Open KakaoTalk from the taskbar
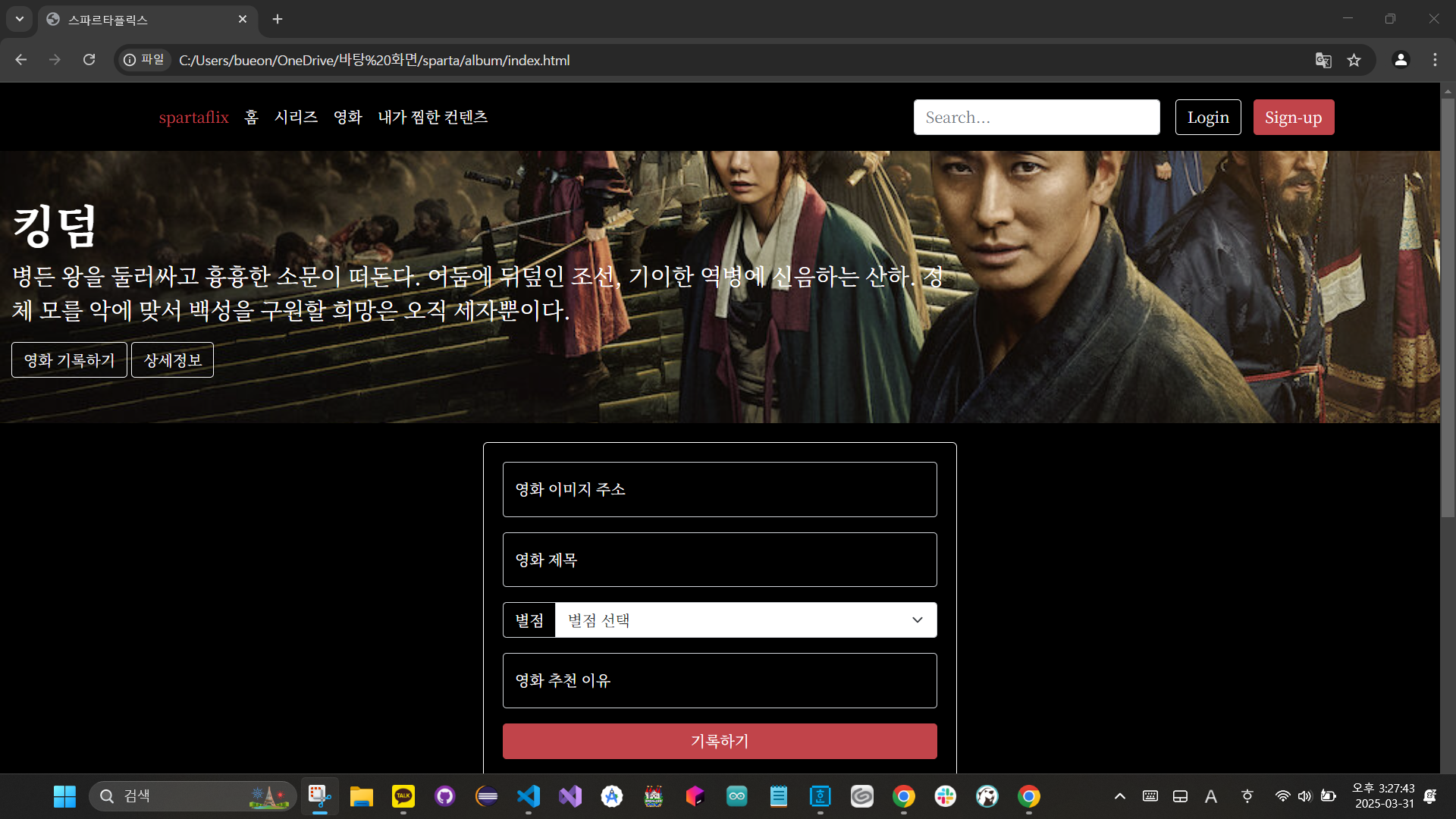 (x=403, y=796)
